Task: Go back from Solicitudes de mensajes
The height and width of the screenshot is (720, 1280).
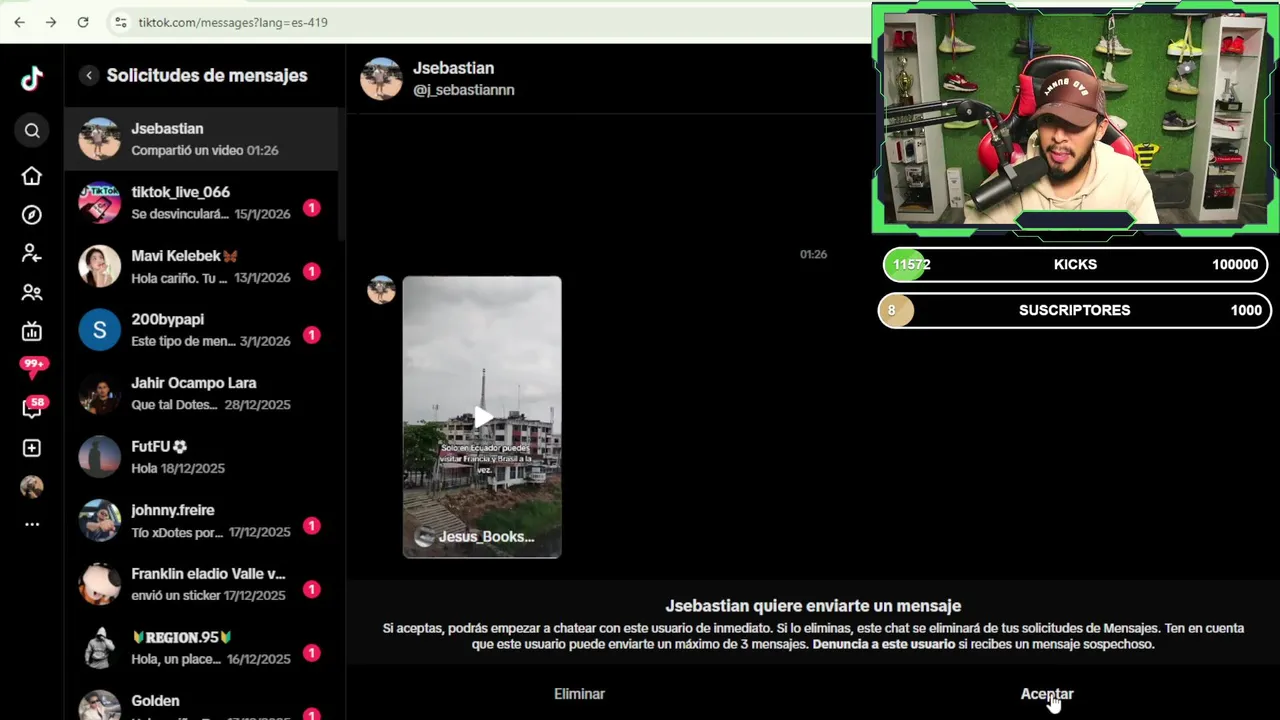Action: click(x=89, y=75)
